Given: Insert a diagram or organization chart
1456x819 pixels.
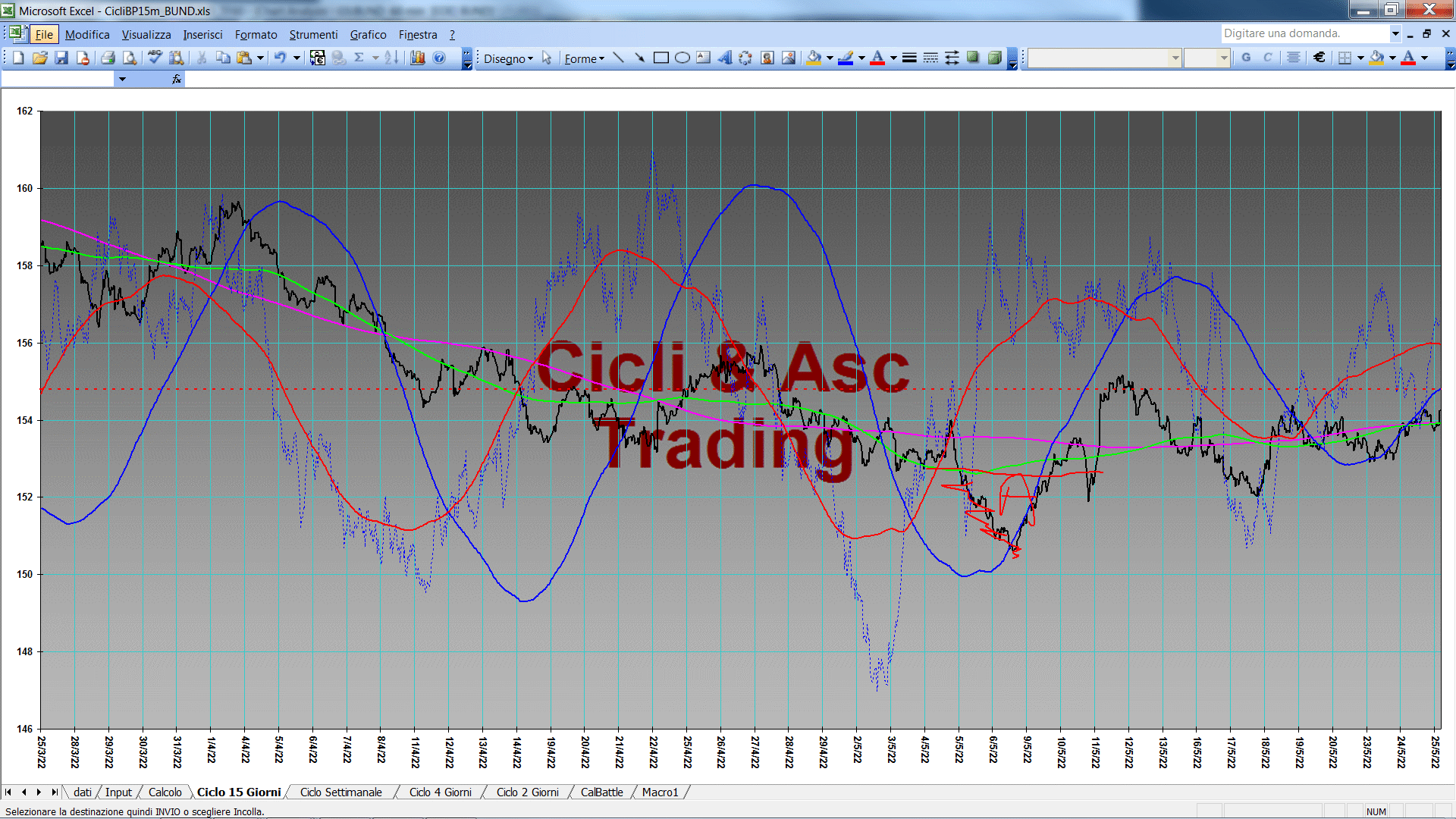Looking at the screenshot, I should point(746,58).
